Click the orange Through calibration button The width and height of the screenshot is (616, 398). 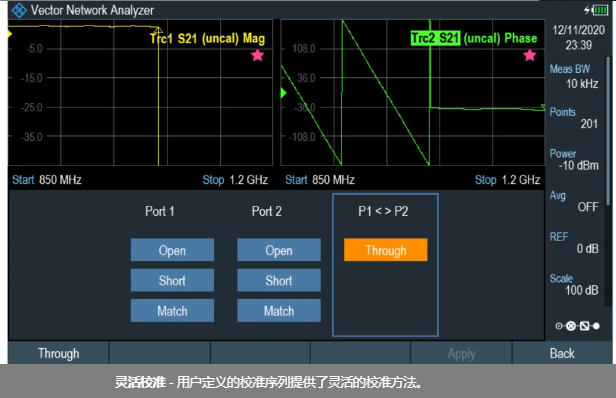[385, 250]
